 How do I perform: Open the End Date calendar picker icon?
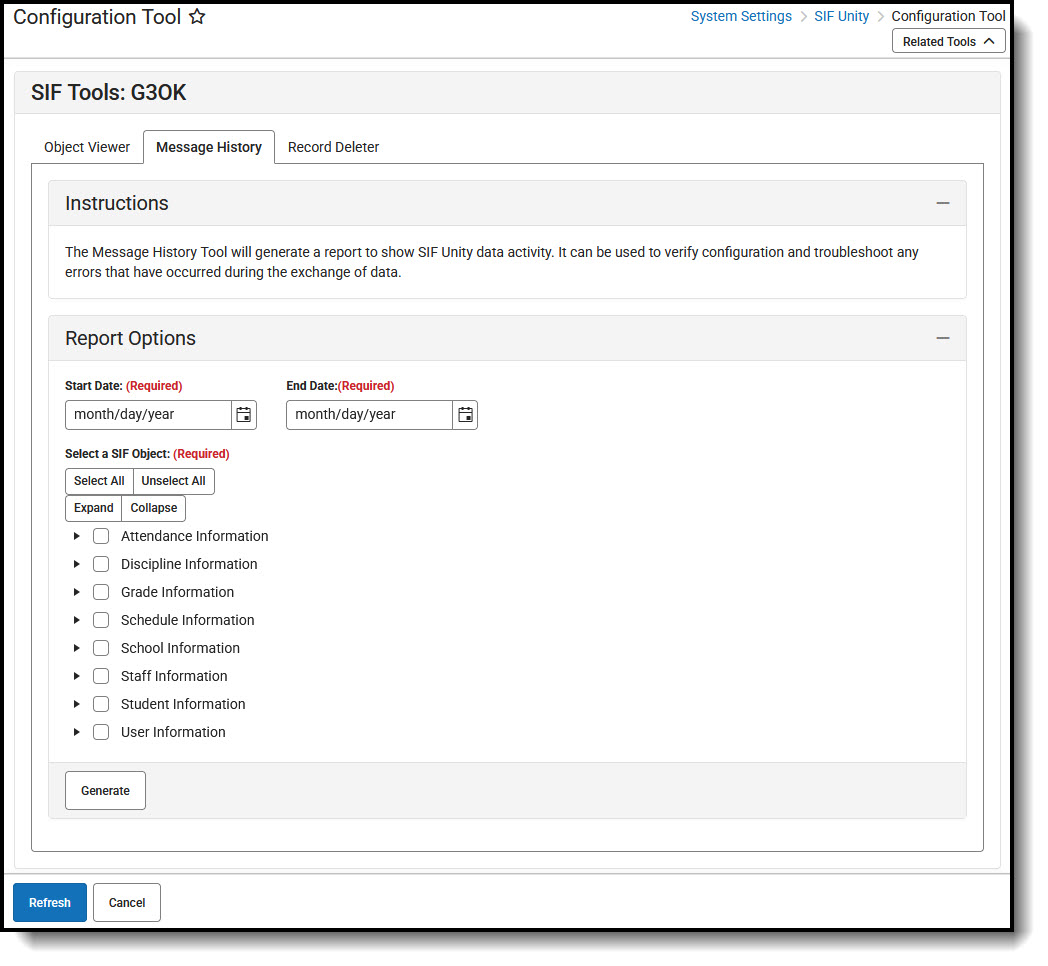[x=464, y=414]
